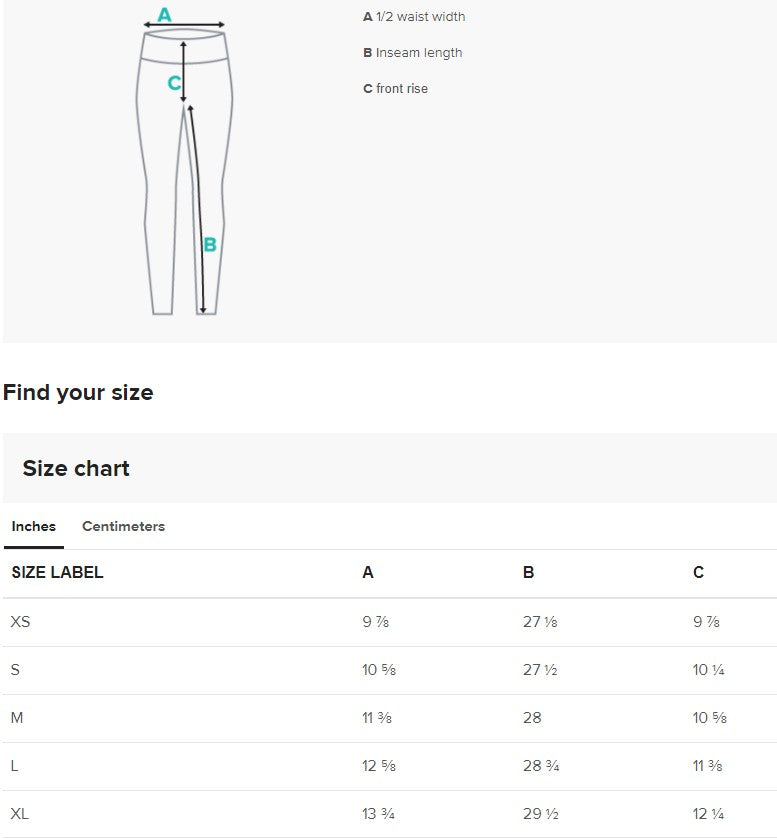Select the S size row label
The width and height of the screenshot is (777, 839).
(15, 670)
